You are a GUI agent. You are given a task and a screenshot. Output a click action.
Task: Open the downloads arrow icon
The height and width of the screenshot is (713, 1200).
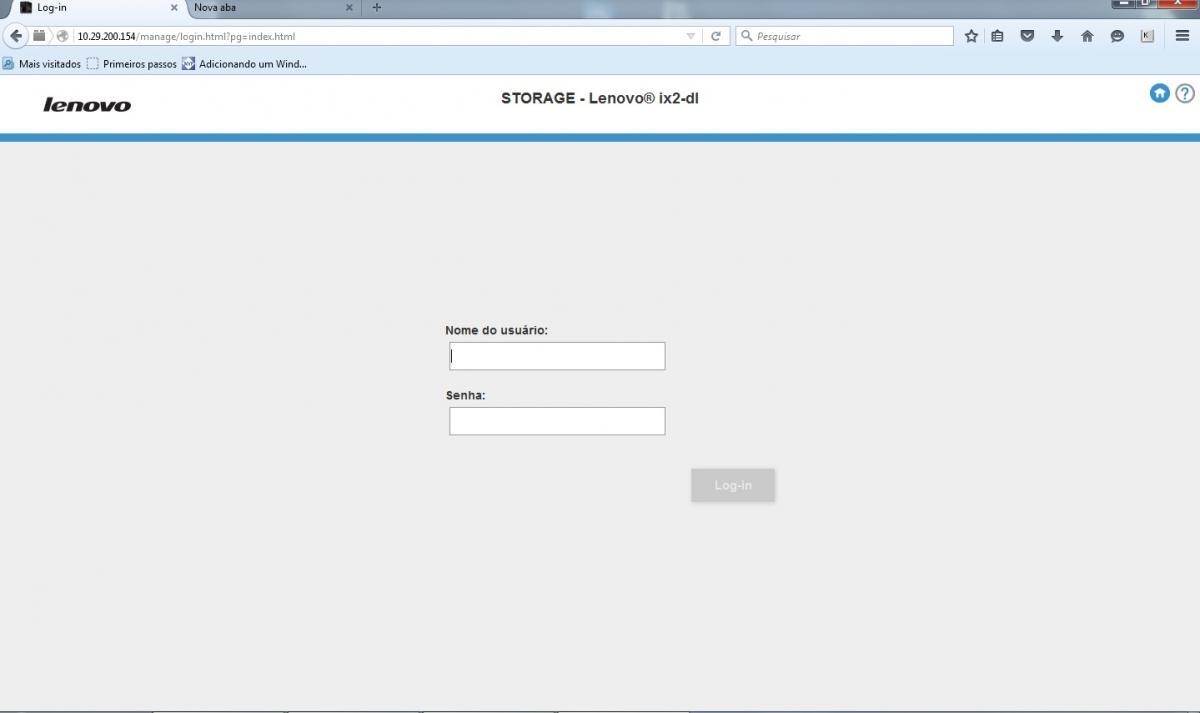pos(1057,36)
